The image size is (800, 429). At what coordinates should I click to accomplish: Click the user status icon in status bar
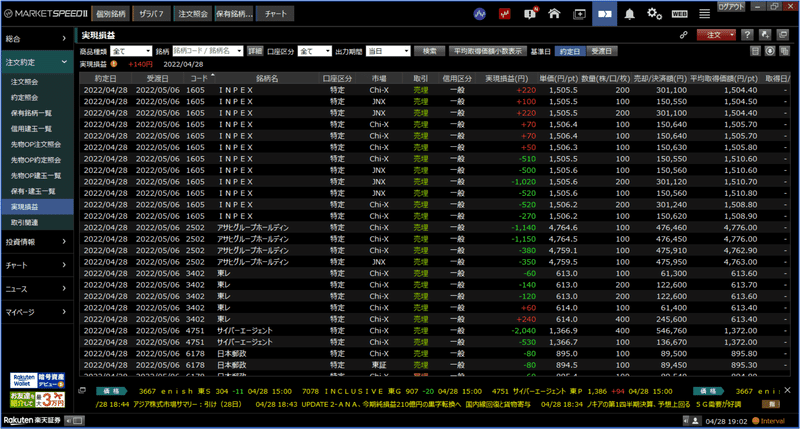pyautogui.click(x=695, y=421)
